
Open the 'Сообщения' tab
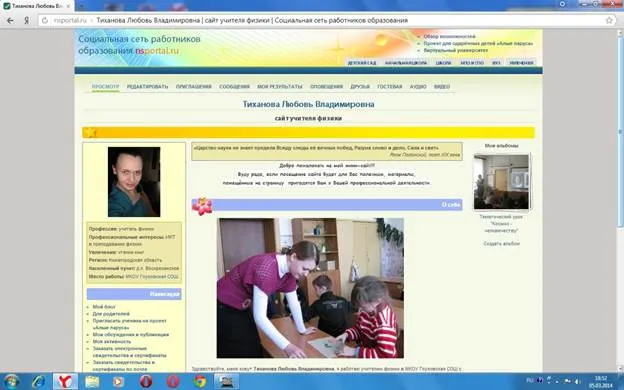234,86
